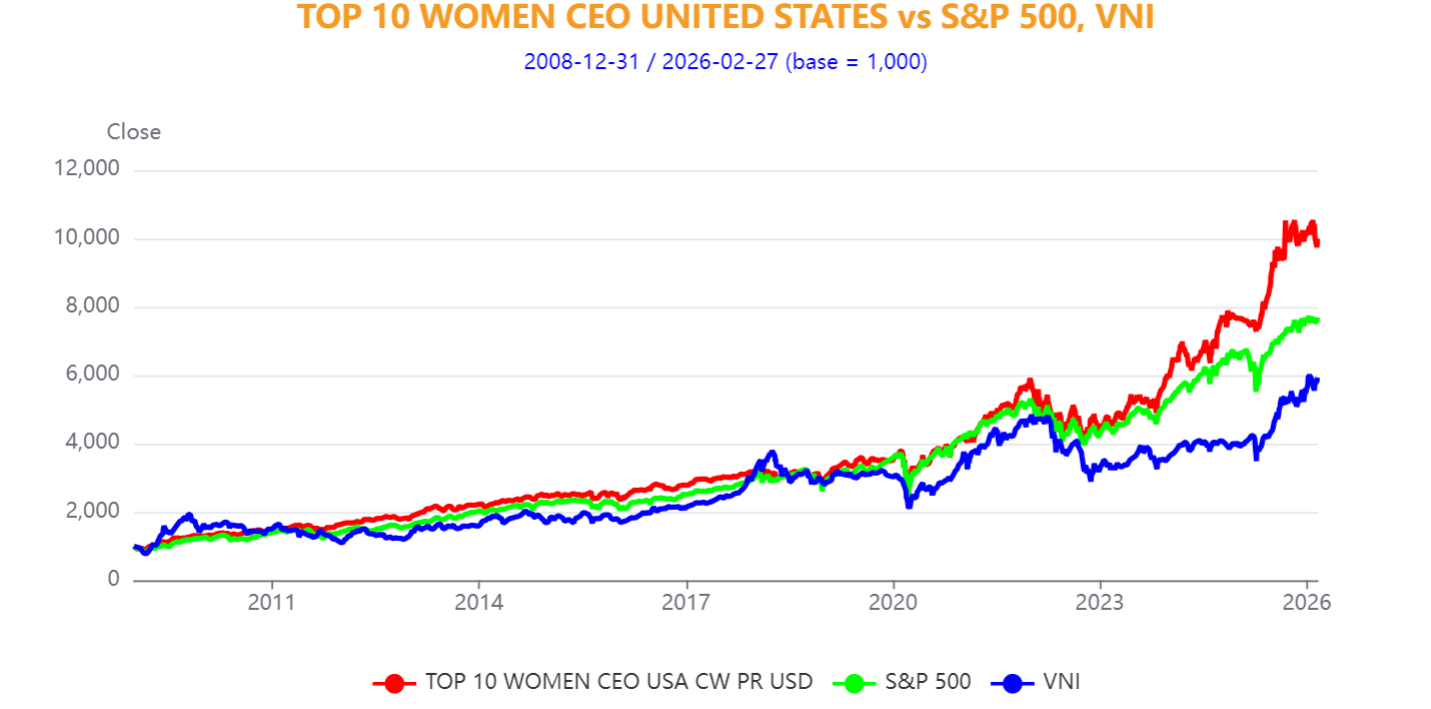Click the 2017 x-axis label
The image size is (1431, 709).
click(x=686, y=603)
